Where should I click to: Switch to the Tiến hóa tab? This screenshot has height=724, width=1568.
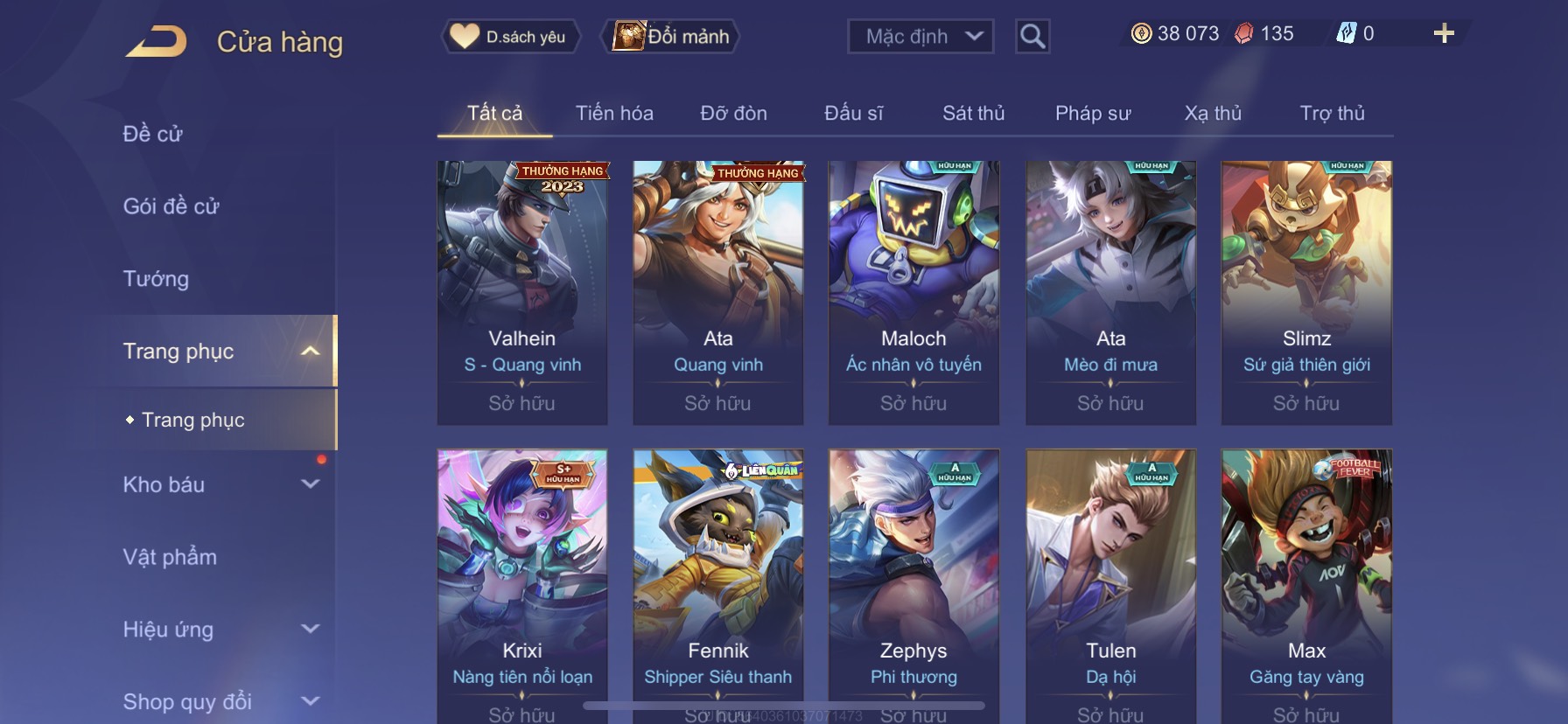(614, 113)
